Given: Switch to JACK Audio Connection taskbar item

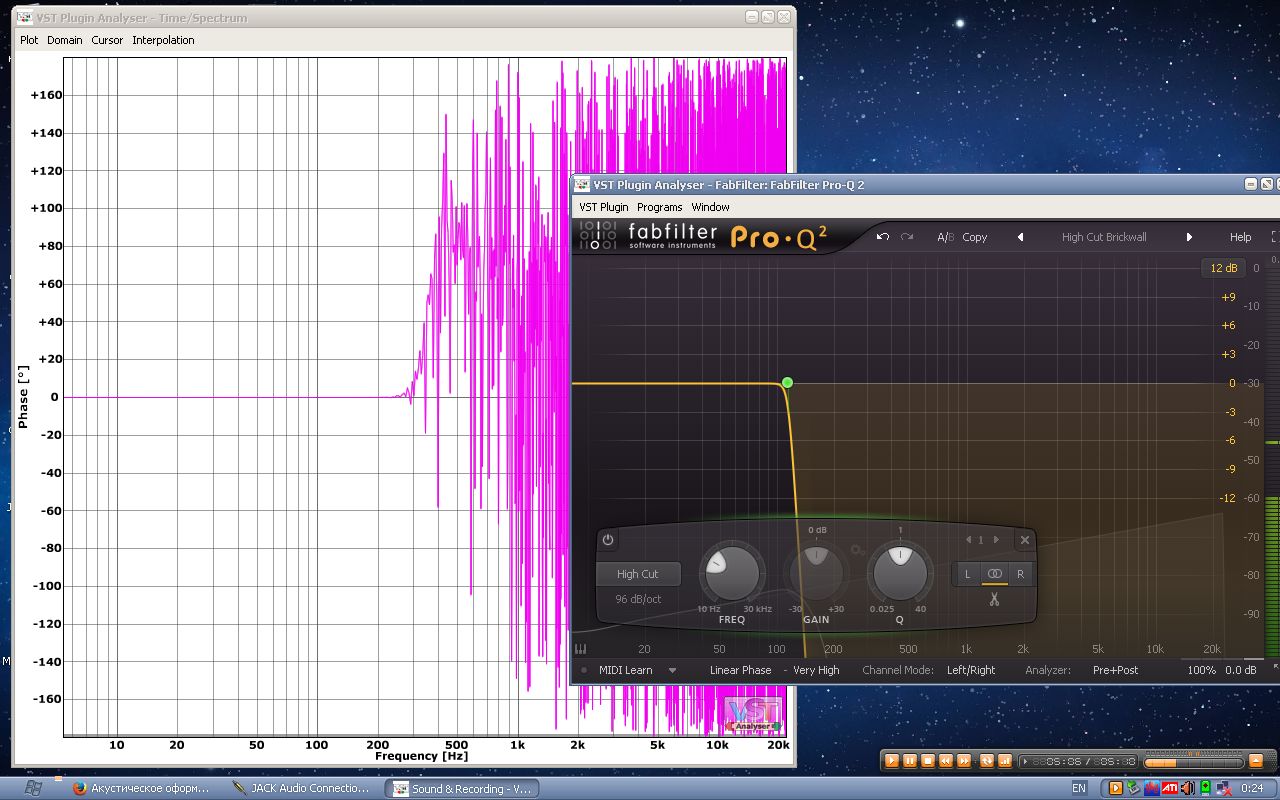Looking at the screenshot, I should tap(303, 788).
